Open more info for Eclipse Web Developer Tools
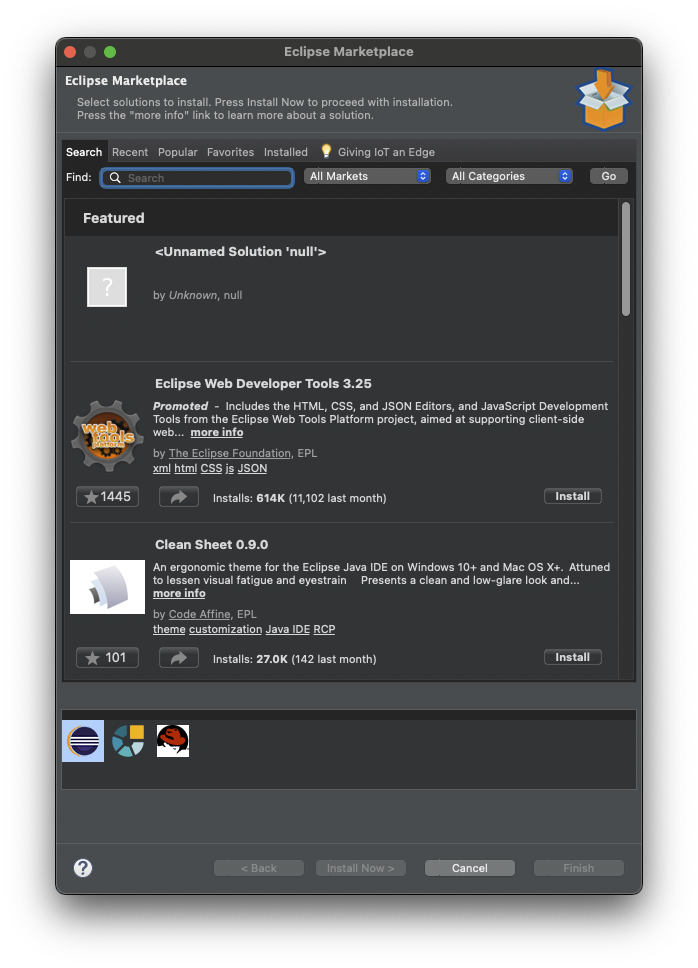Image resolution: width=698 pixels, height=968 pixels. pyautogui.click(x=217, y=432)
